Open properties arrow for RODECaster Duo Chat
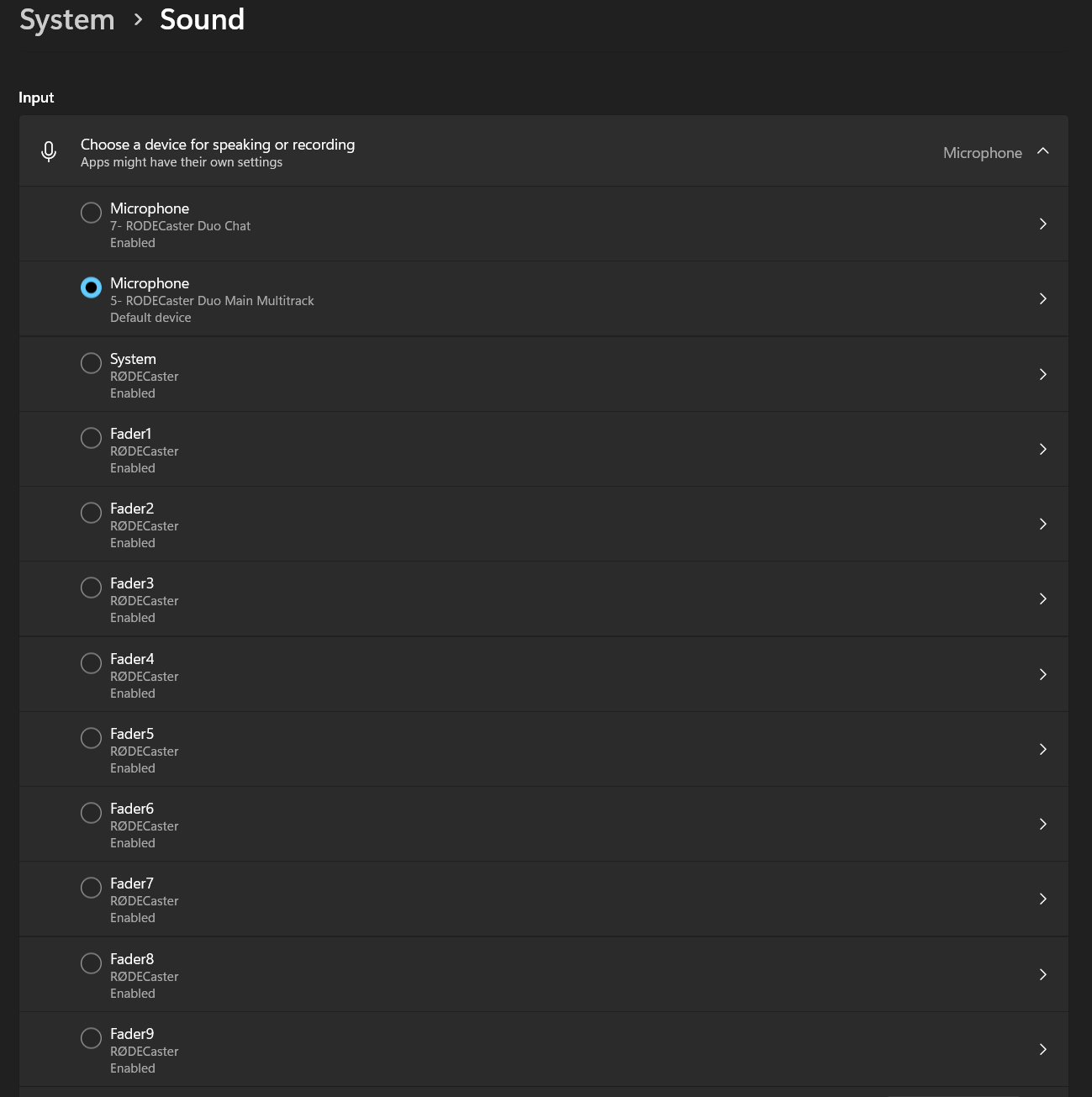Screen dimensions: 1092x1097 (1042, 224)
